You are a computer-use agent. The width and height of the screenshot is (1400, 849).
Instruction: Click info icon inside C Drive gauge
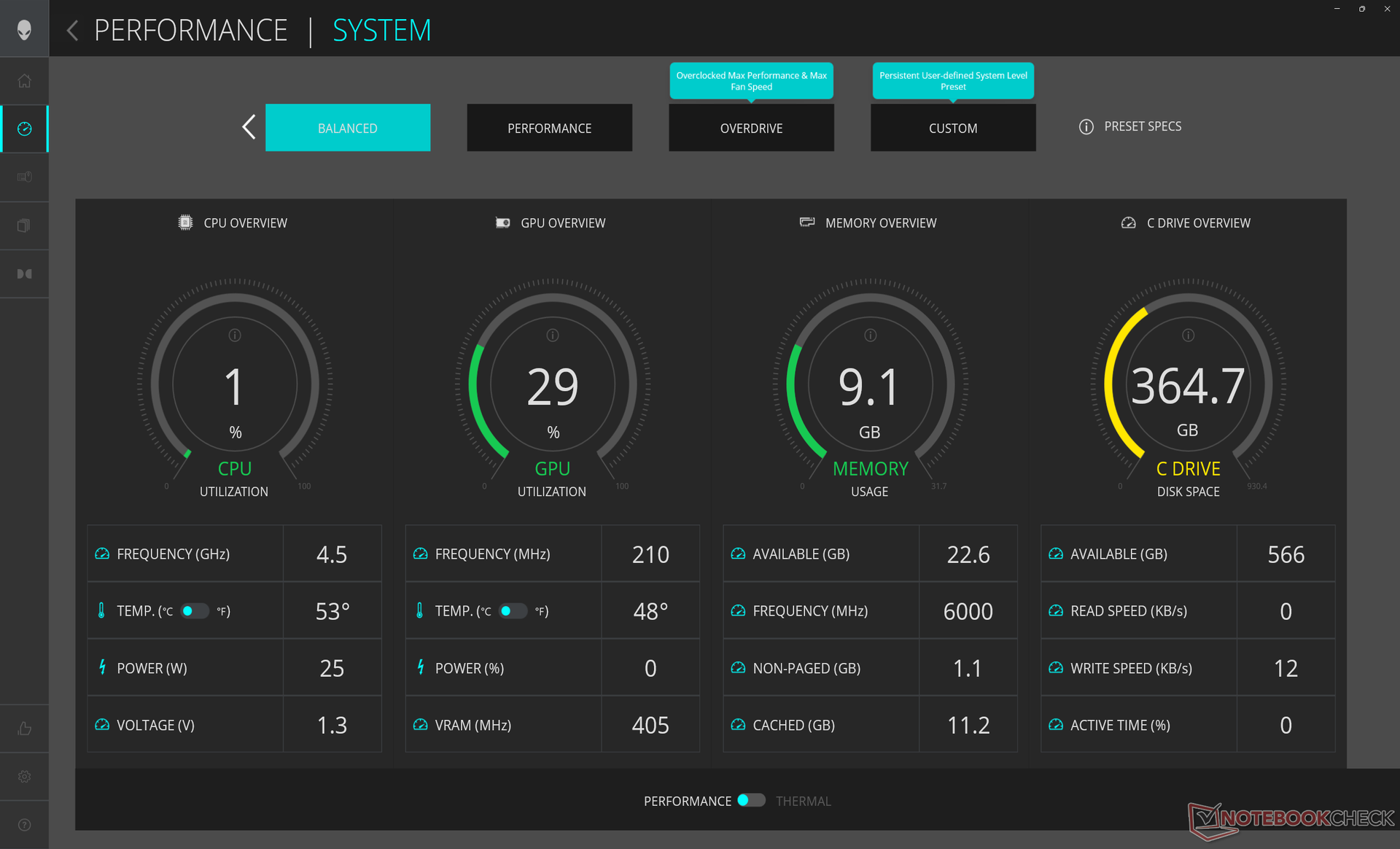tap(1188, 336)
